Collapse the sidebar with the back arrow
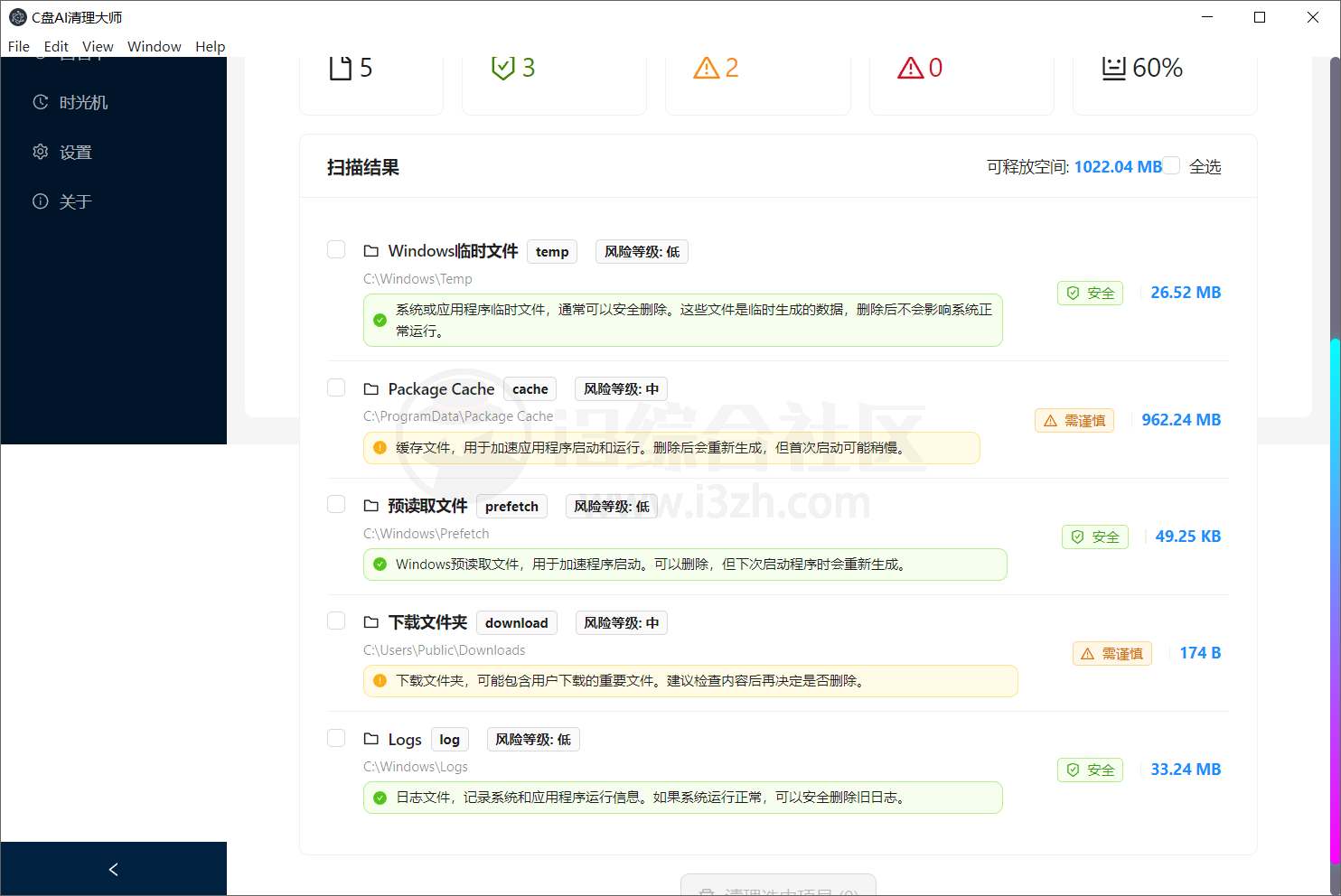Image resolution: width=1341 pixels, height=896 pixels. tap(113, 869)
